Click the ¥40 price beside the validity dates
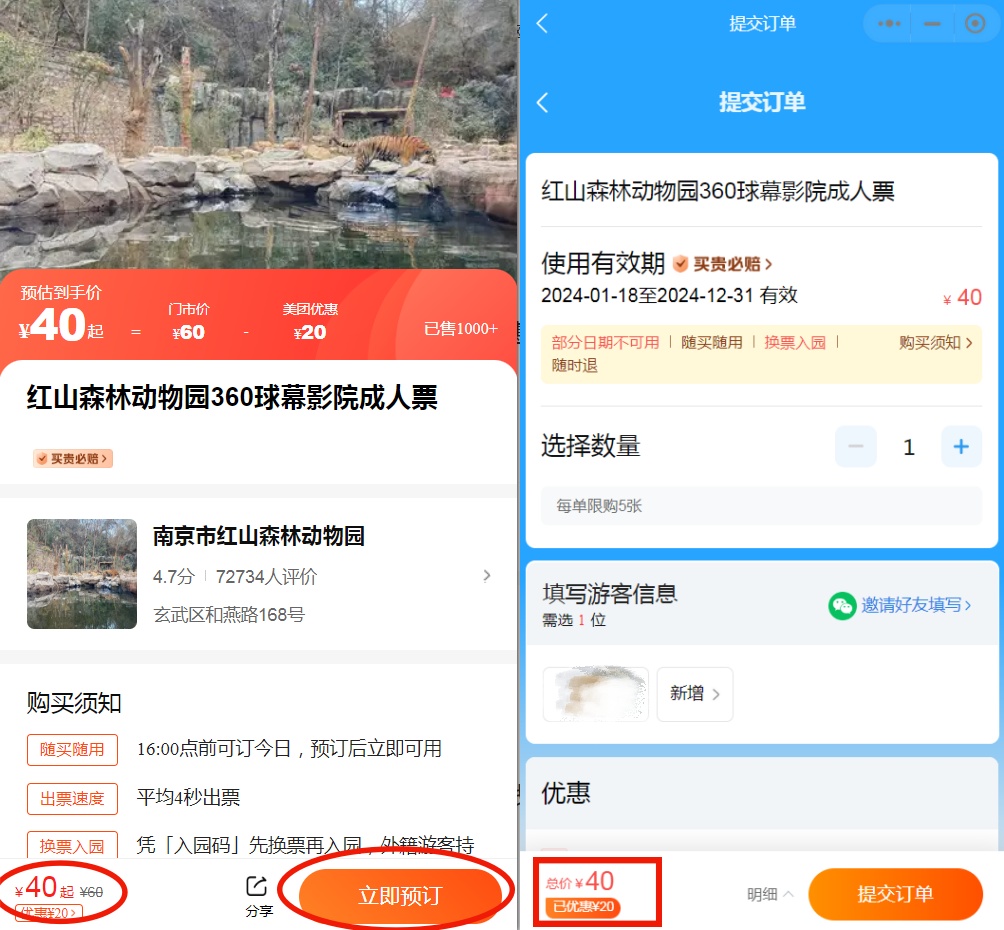 pyautogui.click(x=962, y=298)
